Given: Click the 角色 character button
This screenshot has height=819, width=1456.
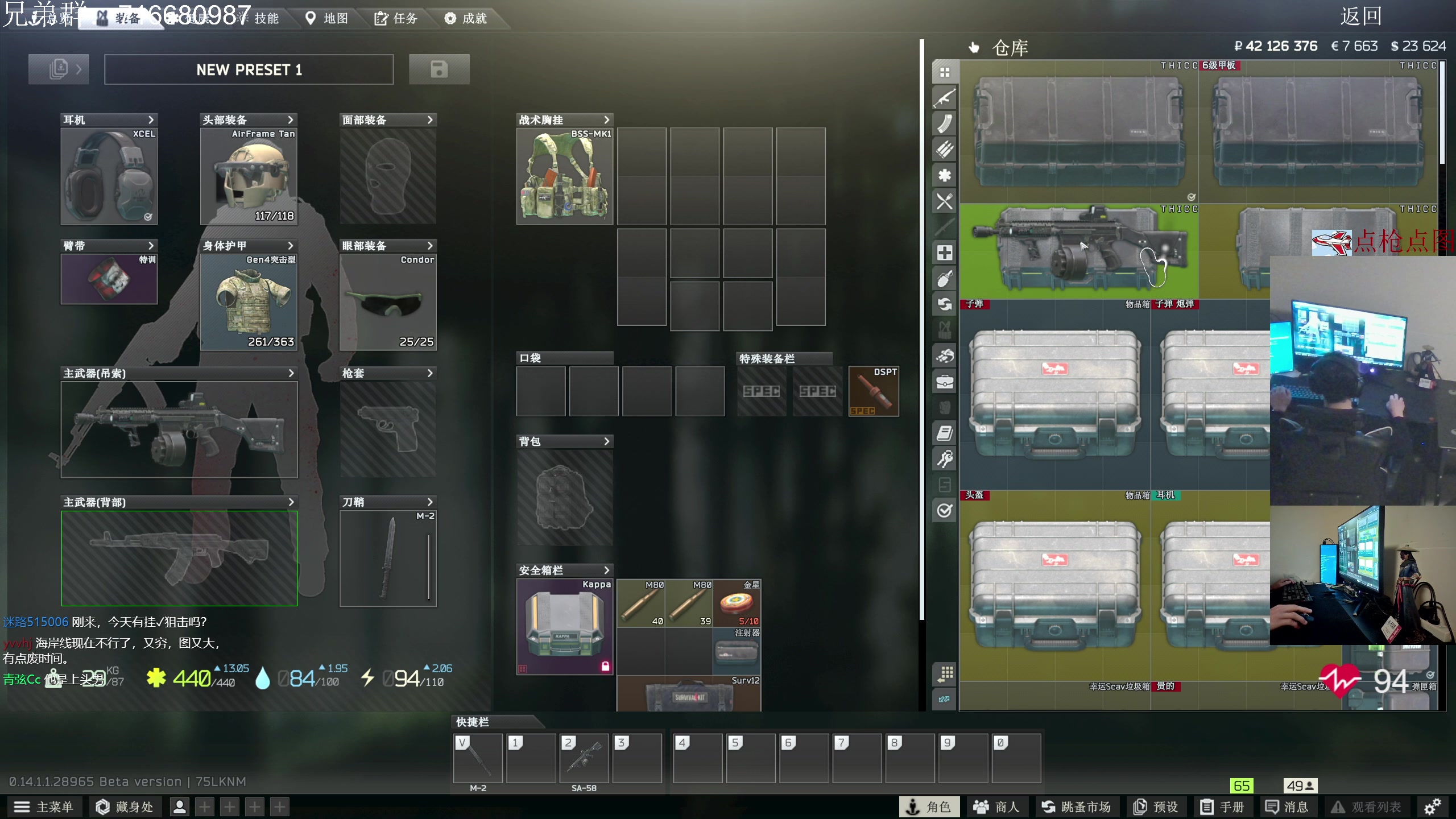Looking at the screenshot, I should coord(929,806).
